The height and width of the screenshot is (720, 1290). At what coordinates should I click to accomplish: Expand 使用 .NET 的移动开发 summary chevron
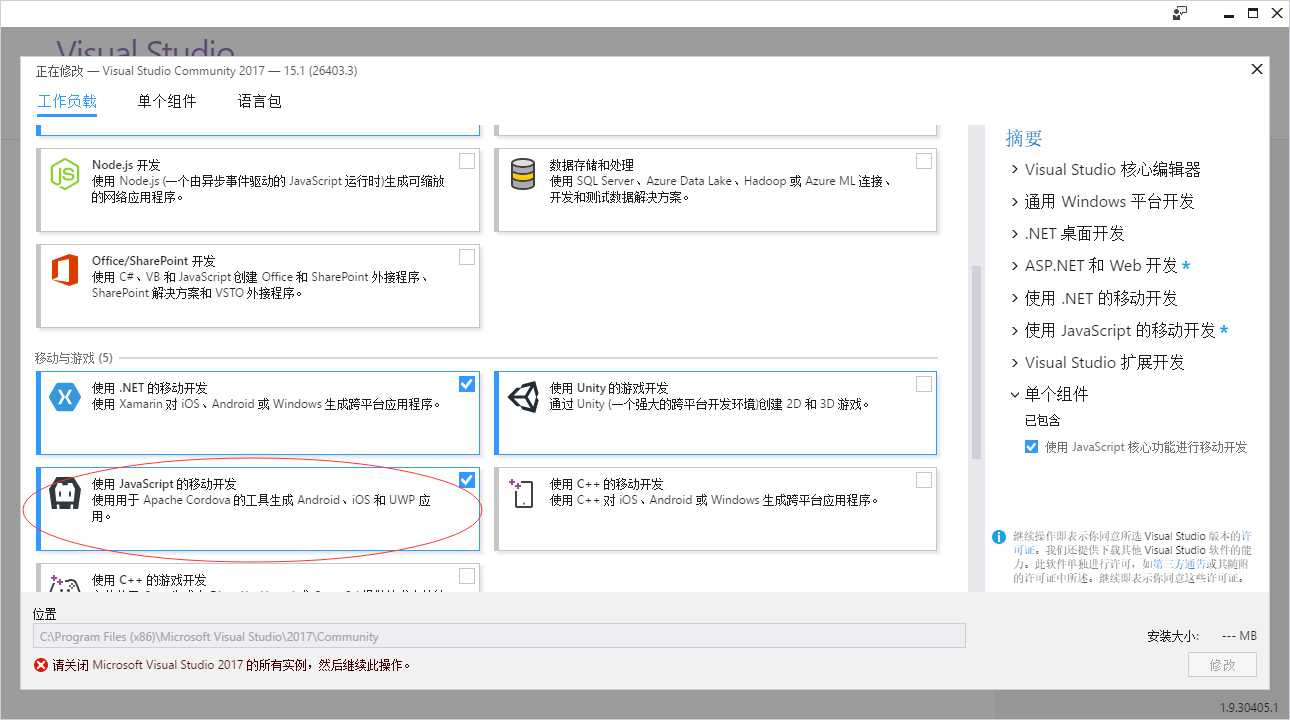1015,298
